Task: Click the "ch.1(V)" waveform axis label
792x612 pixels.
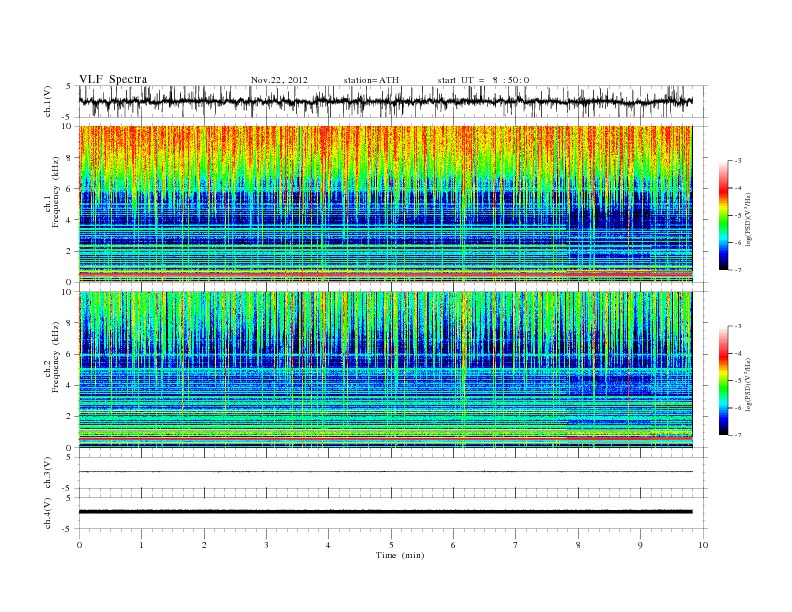Action: coord(47,101)
